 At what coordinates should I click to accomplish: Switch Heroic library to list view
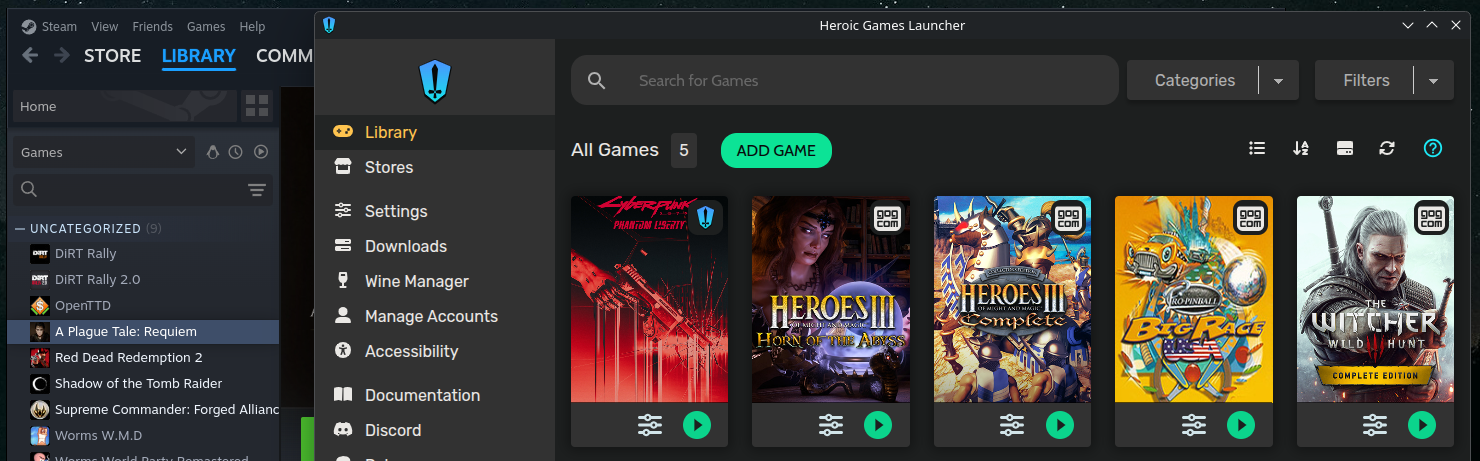[1257, 148]
